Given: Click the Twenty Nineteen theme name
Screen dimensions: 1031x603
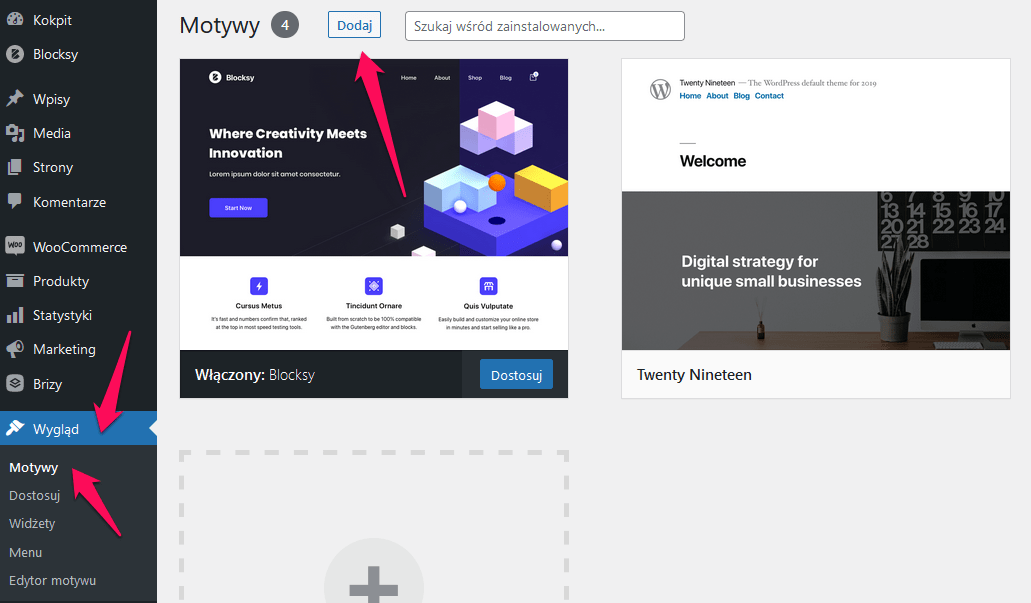Looking at the screenshot, I should tap(694, 375).
